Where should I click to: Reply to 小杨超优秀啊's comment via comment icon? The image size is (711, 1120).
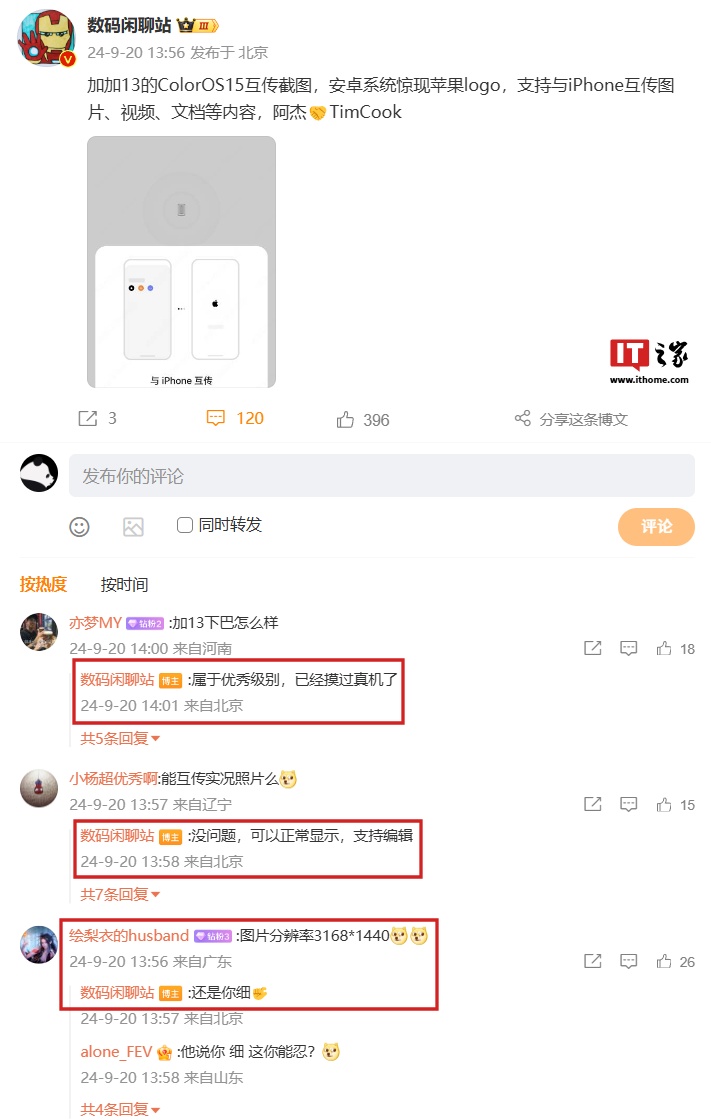[628, 804]
